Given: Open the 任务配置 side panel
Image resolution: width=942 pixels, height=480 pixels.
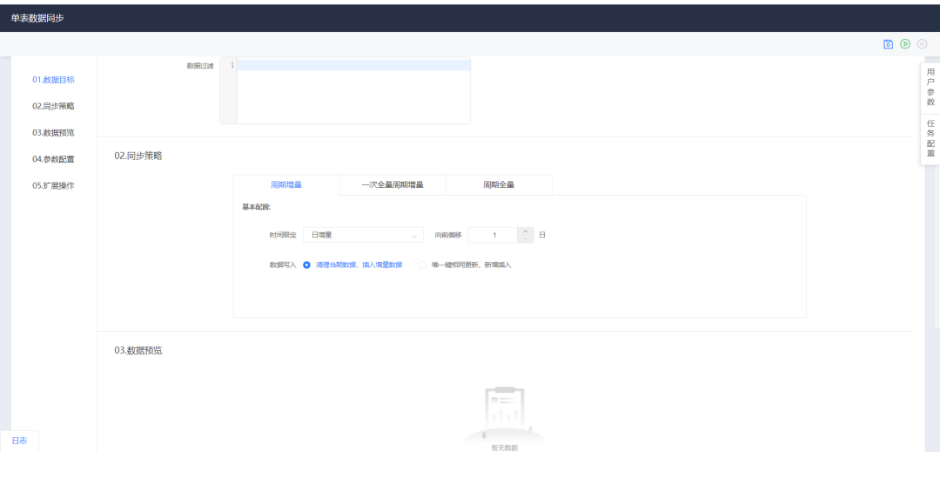Looking at the screenshot, I should 930,138.
